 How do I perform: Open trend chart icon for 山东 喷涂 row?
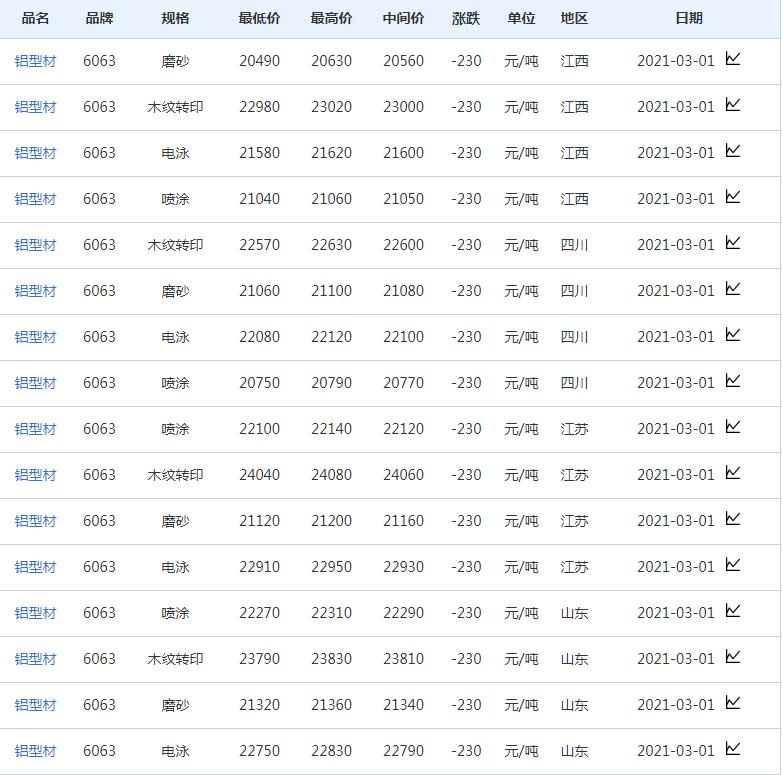point(733,611)
